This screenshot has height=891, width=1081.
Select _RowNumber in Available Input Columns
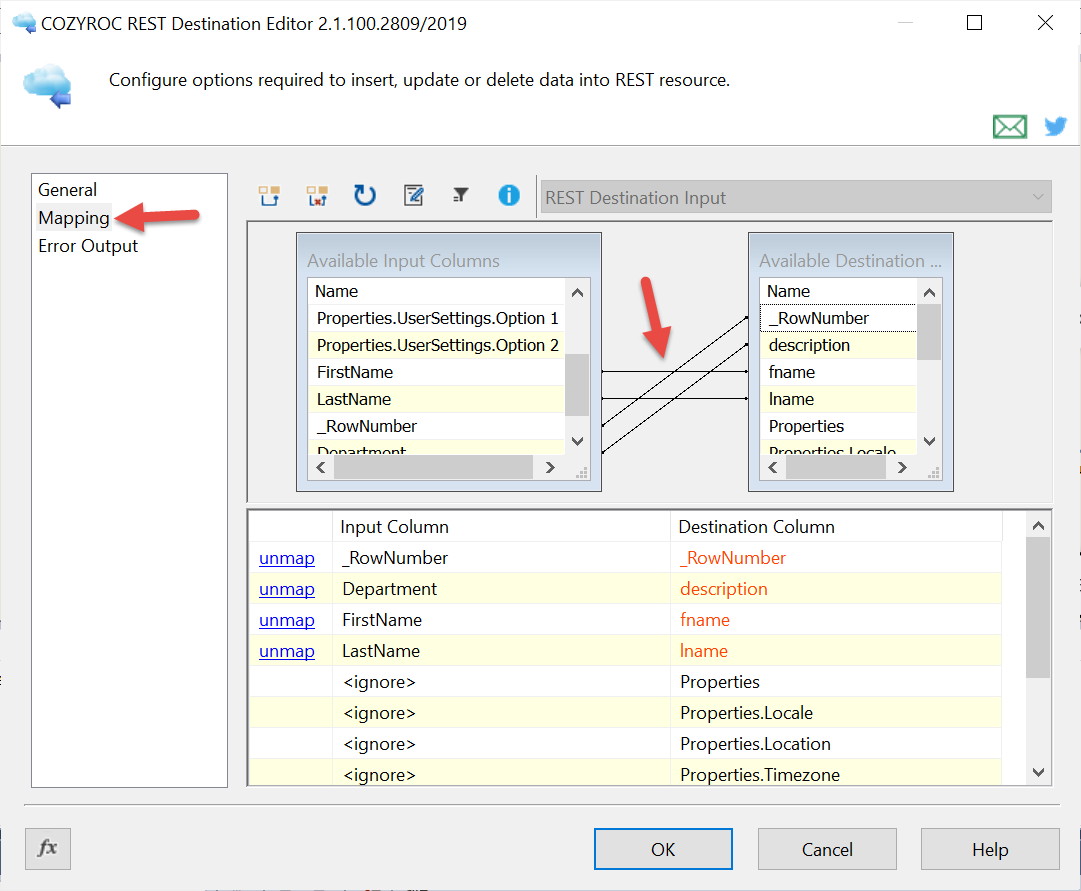tap(436, 426)
